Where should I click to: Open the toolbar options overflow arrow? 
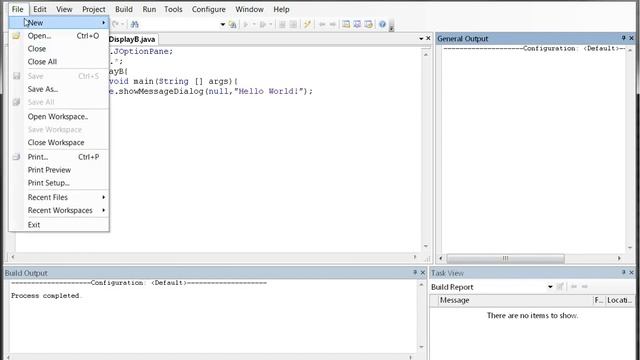click(391, 27)
